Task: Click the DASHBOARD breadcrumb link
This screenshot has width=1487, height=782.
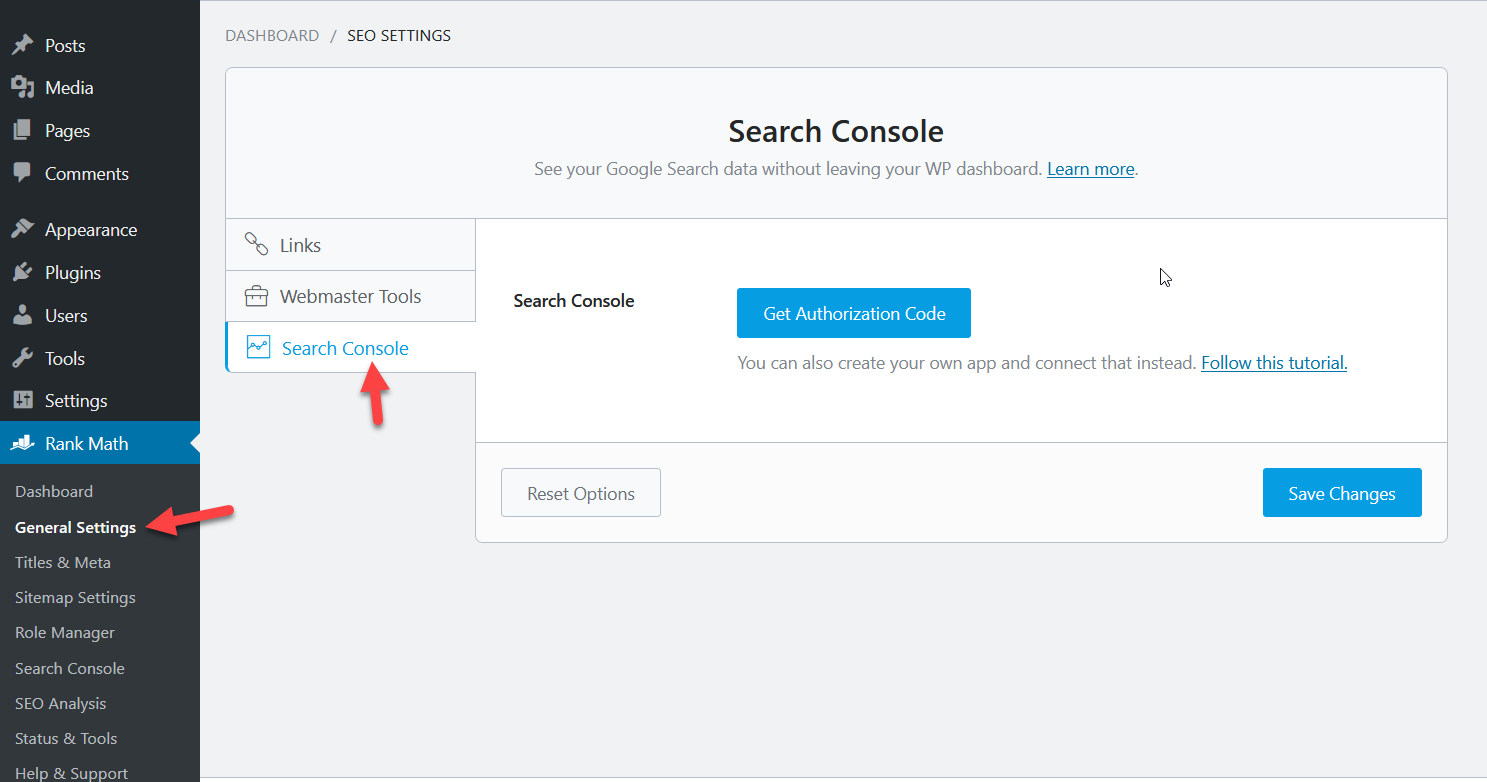Action: [x=272, y=36]
